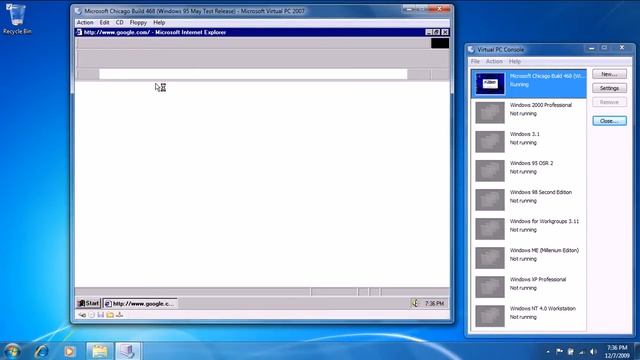
Task: Select Windows ME (Millenium Edition) virtual machine
Action: coord(529,258)
